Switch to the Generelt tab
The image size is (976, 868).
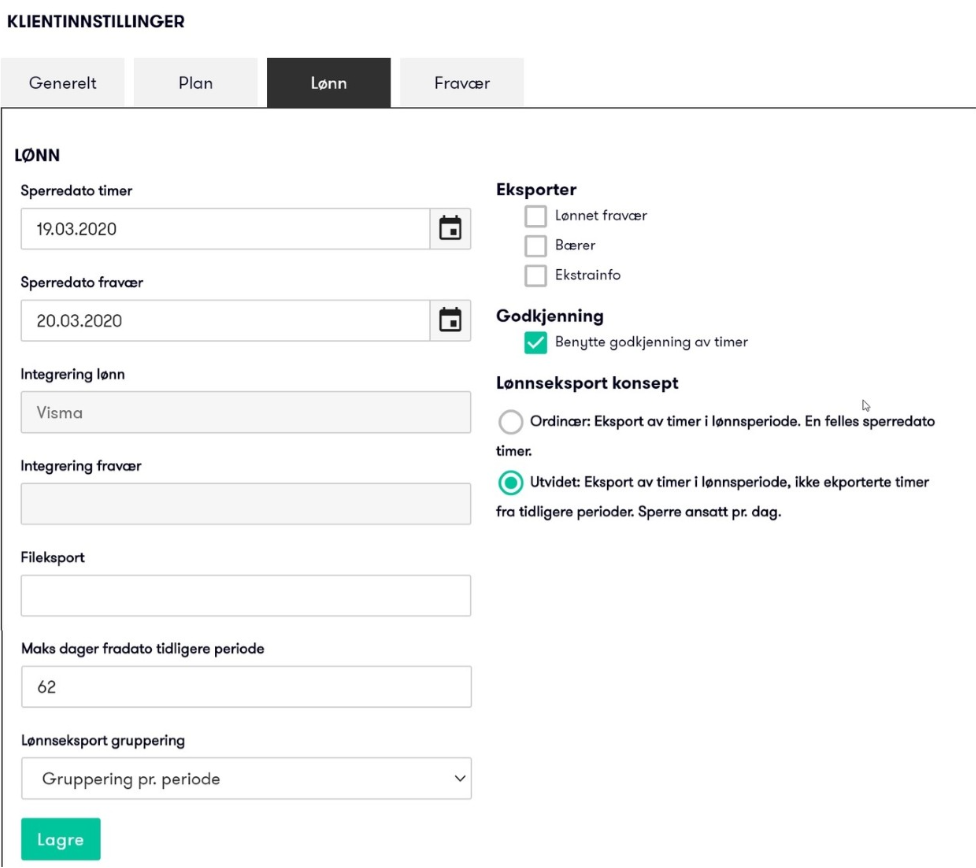pyautogui.click(x=62, y=83)
